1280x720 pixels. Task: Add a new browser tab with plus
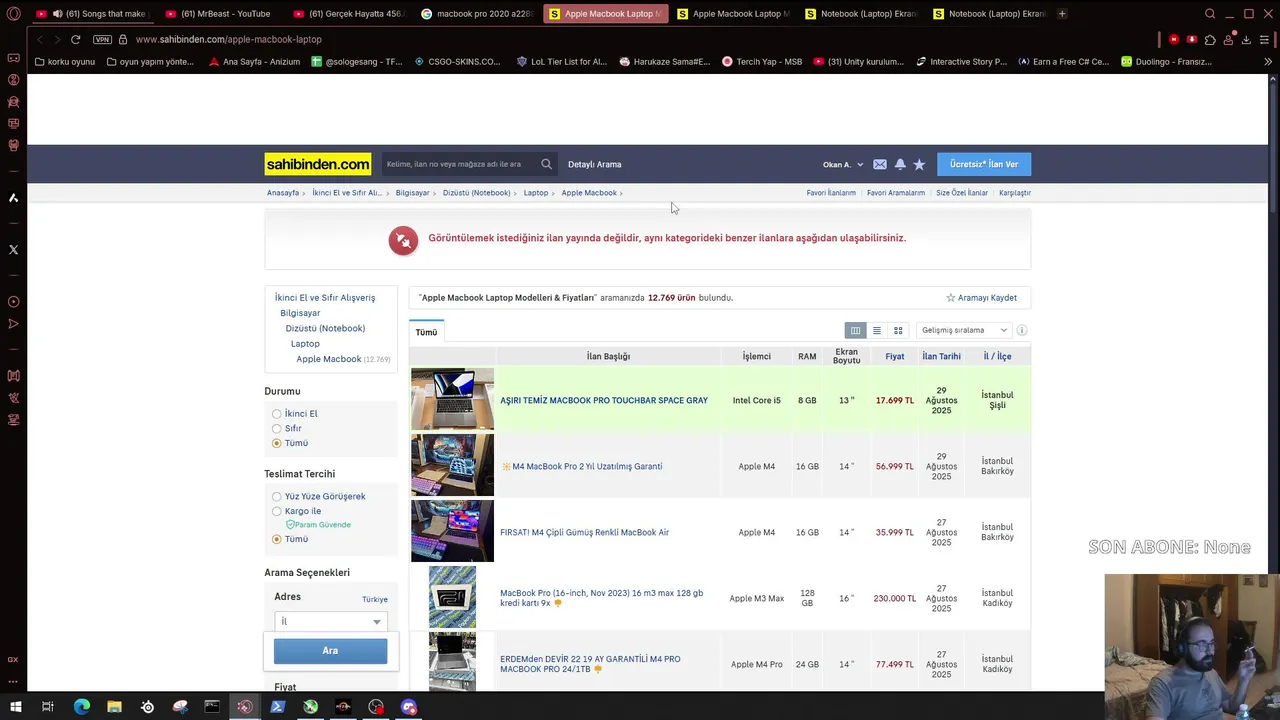[x=1062, y=14]
